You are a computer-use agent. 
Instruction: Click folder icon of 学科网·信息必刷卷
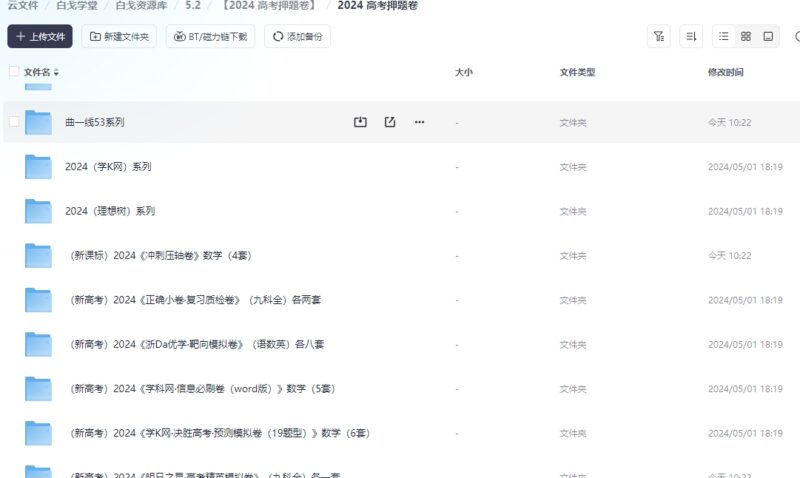pos(38,389)
